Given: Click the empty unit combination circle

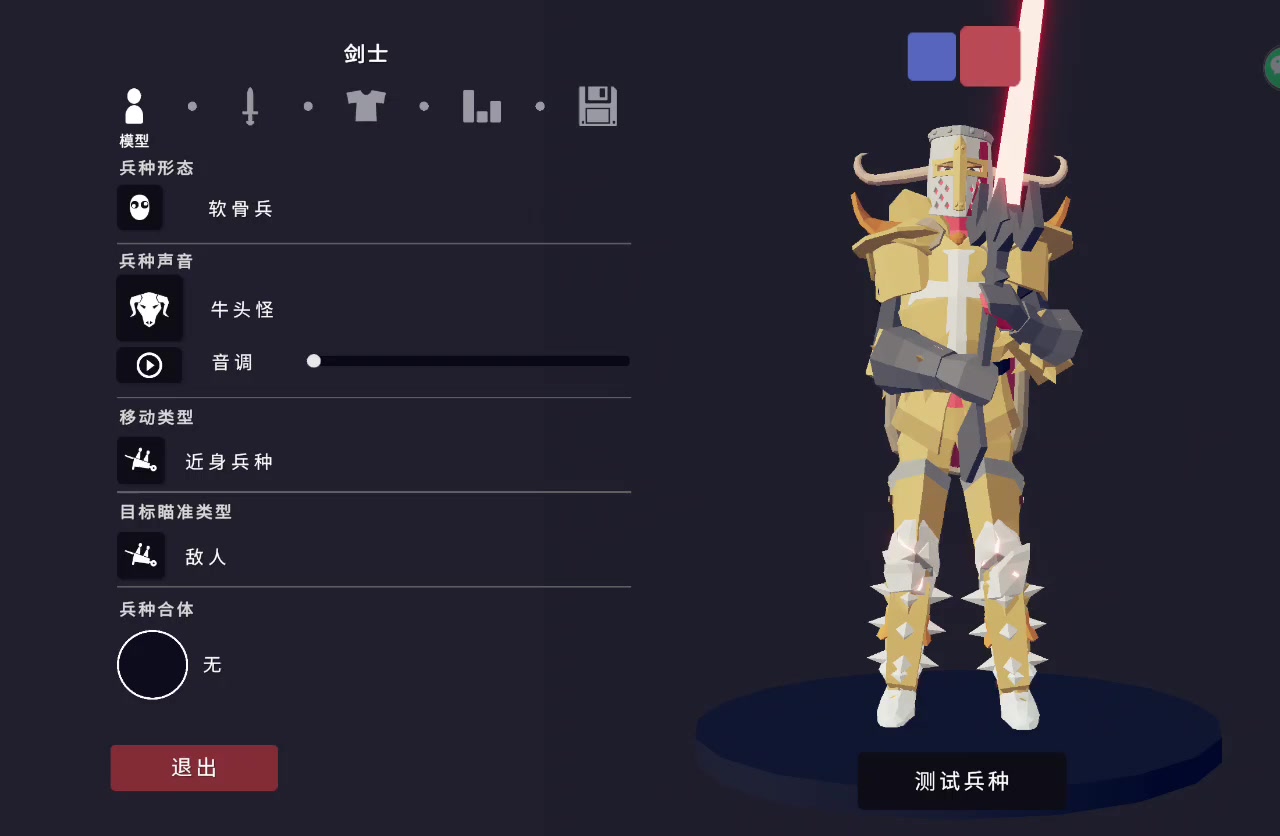Looking at the screenshot, I should (x=153, y=664).
